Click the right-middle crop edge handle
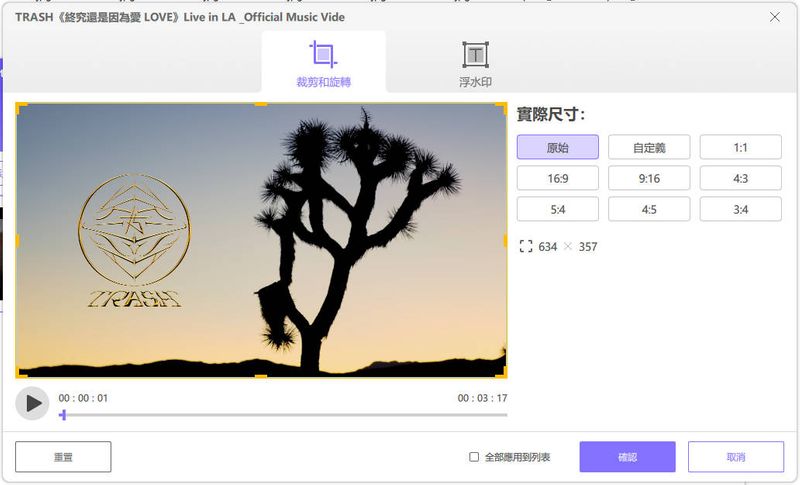This screenshot has height=485, width=800. pos(505,241)
